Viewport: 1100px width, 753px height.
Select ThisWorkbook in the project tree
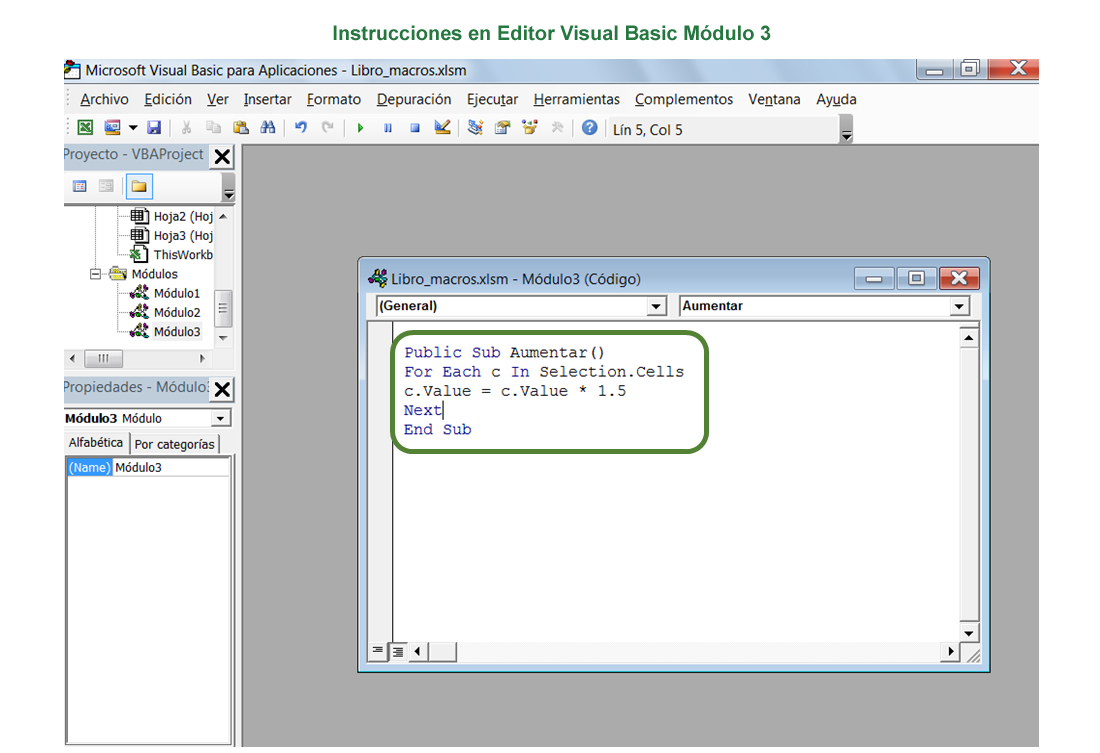(x=172, y=255)
